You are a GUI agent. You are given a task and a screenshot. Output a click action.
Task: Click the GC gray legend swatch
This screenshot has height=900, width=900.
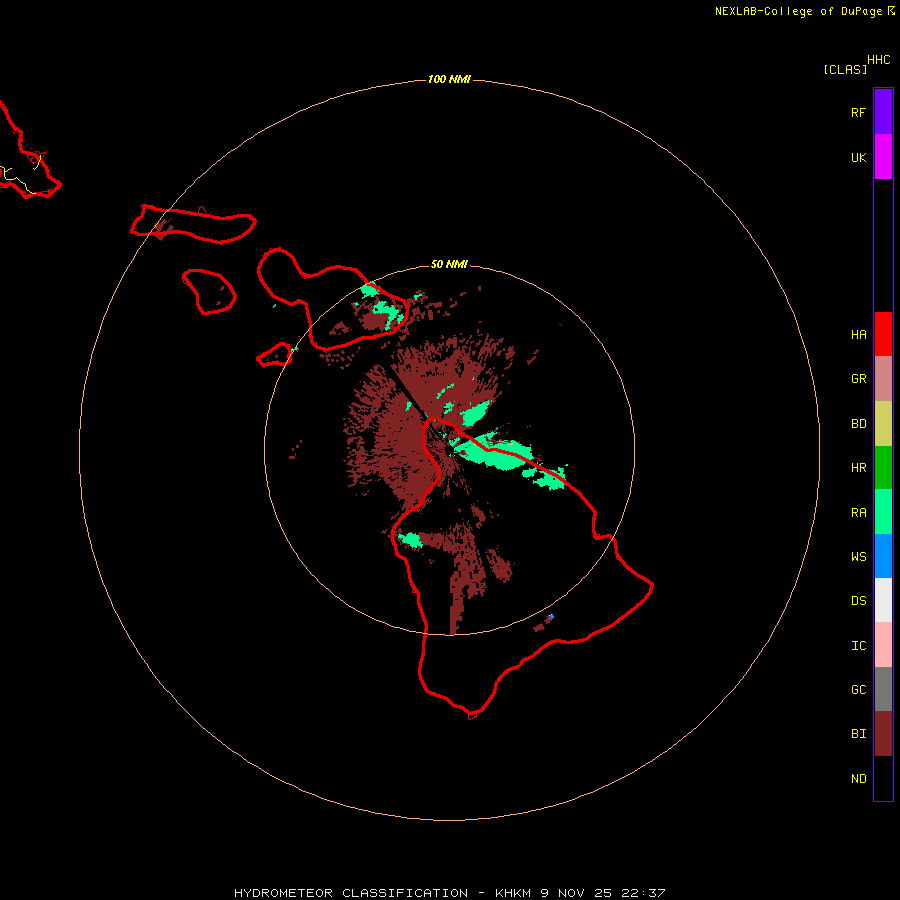pos(883,689)
